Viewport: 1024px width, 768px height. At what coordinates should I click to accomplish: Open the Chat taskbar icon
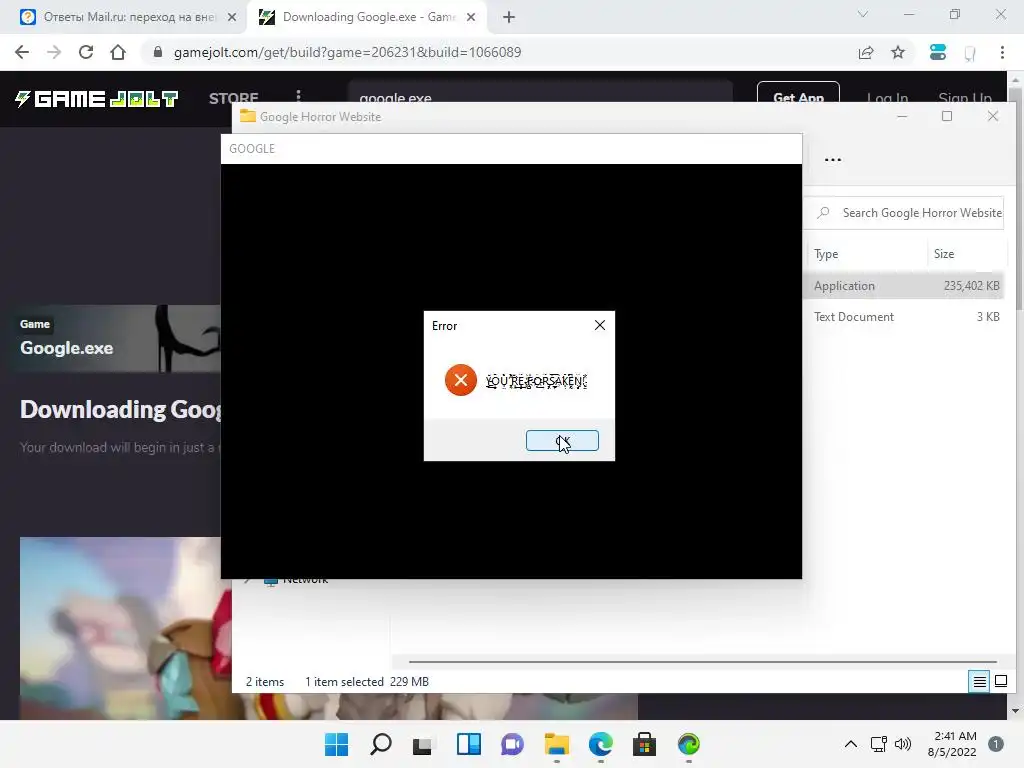[x=512, y=744]
